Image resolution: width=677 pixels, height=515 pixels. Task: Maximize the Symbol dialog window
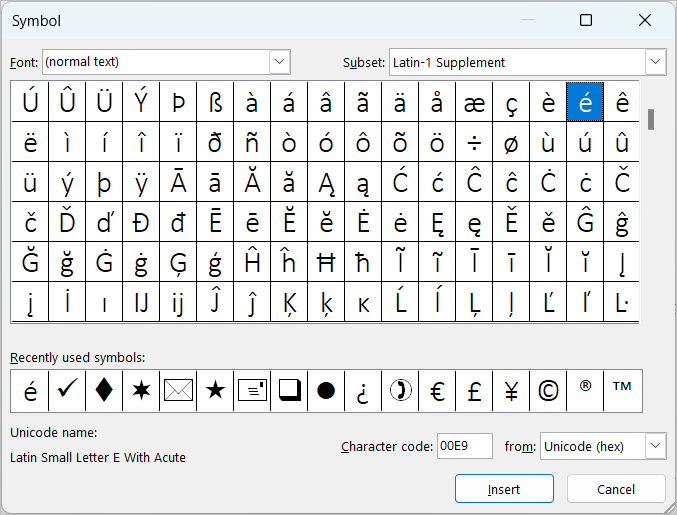point(586,20)
